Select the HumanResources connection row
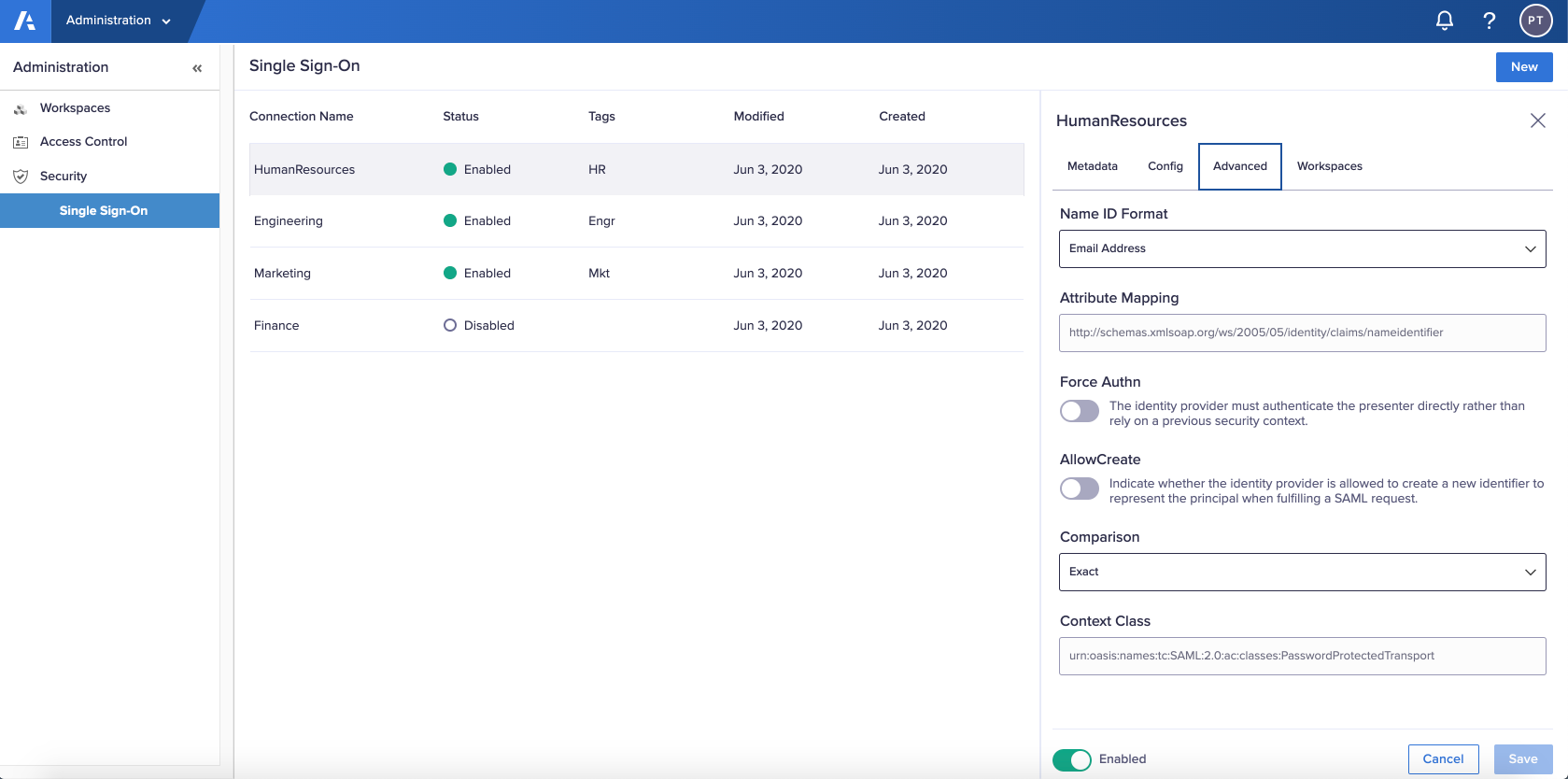This screenshot has height=779, width=1568. tap(637, 169)
